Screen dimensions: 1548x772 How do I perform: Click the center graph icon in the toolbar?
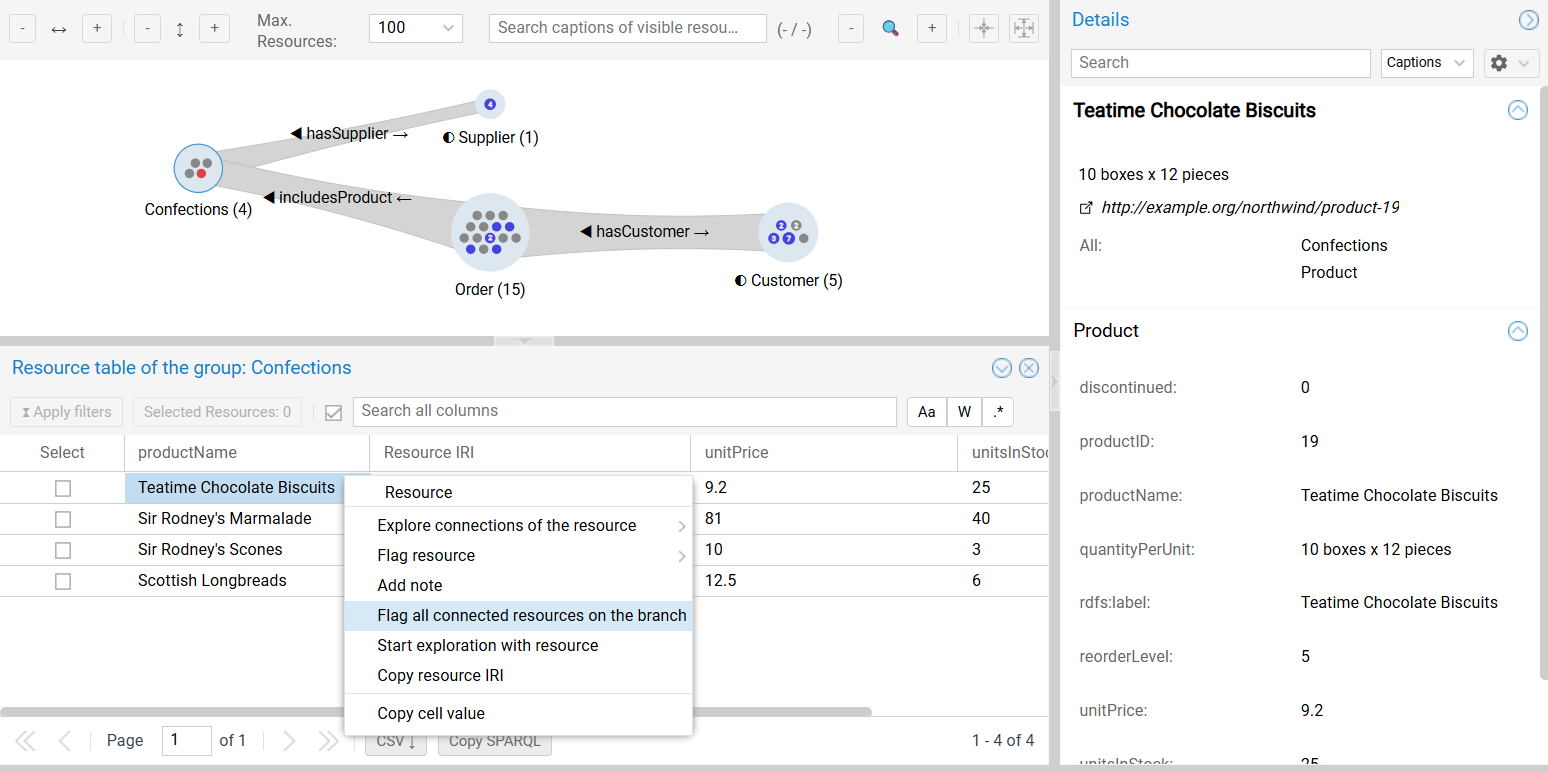(984, 29)
